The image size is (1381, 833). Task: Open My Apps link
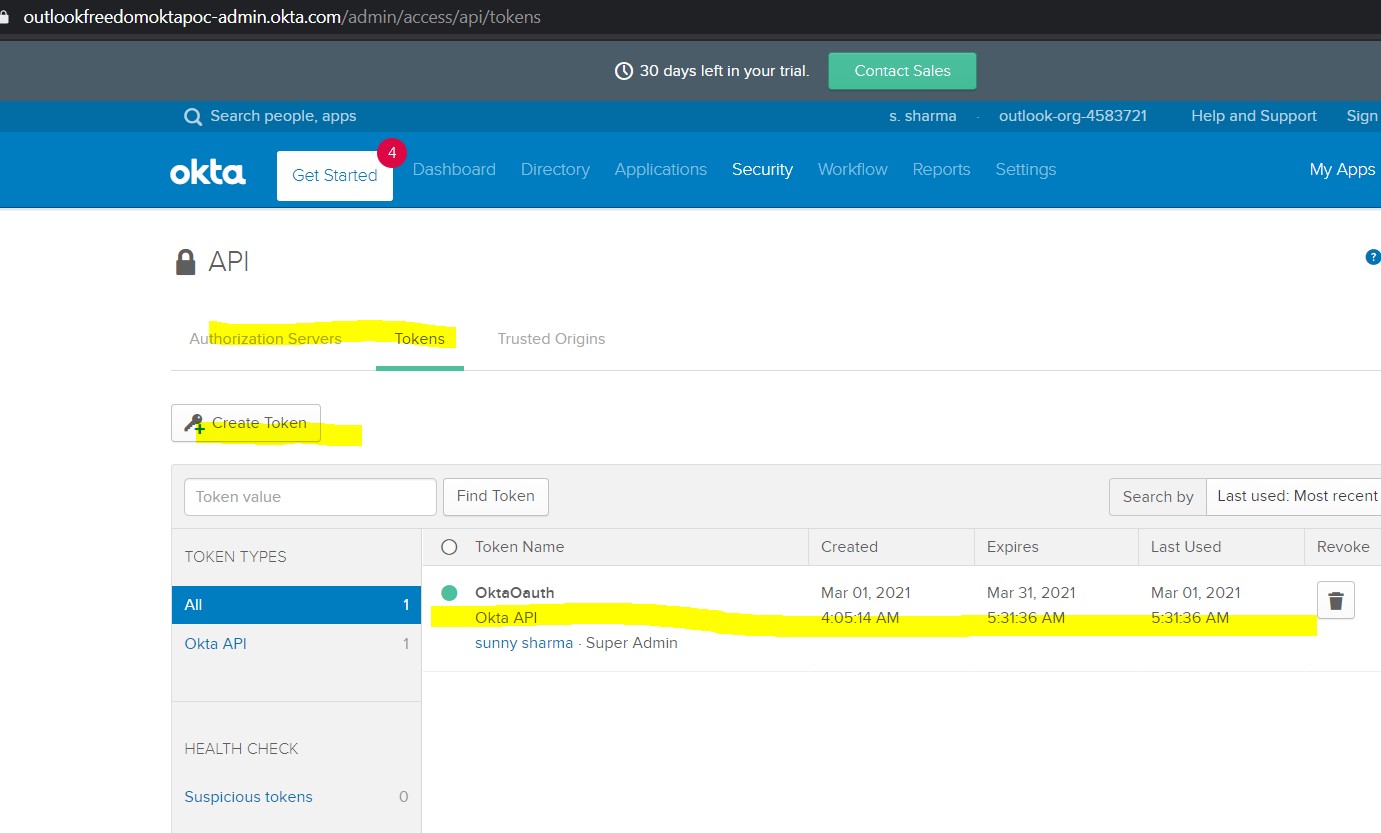pos(1343,169)
